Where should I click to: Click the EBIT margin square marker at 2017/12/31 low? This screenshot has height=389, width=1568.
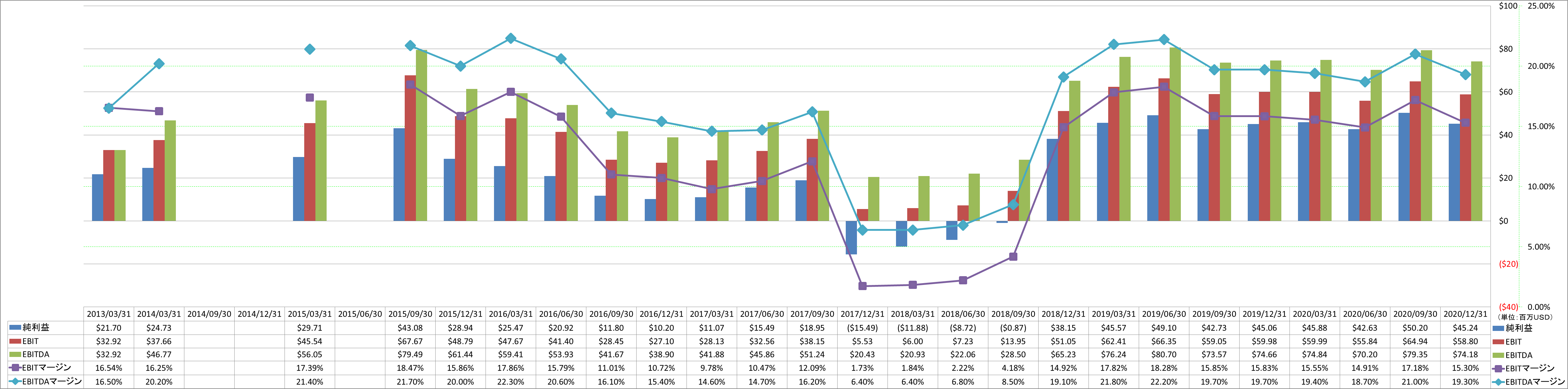862,286
